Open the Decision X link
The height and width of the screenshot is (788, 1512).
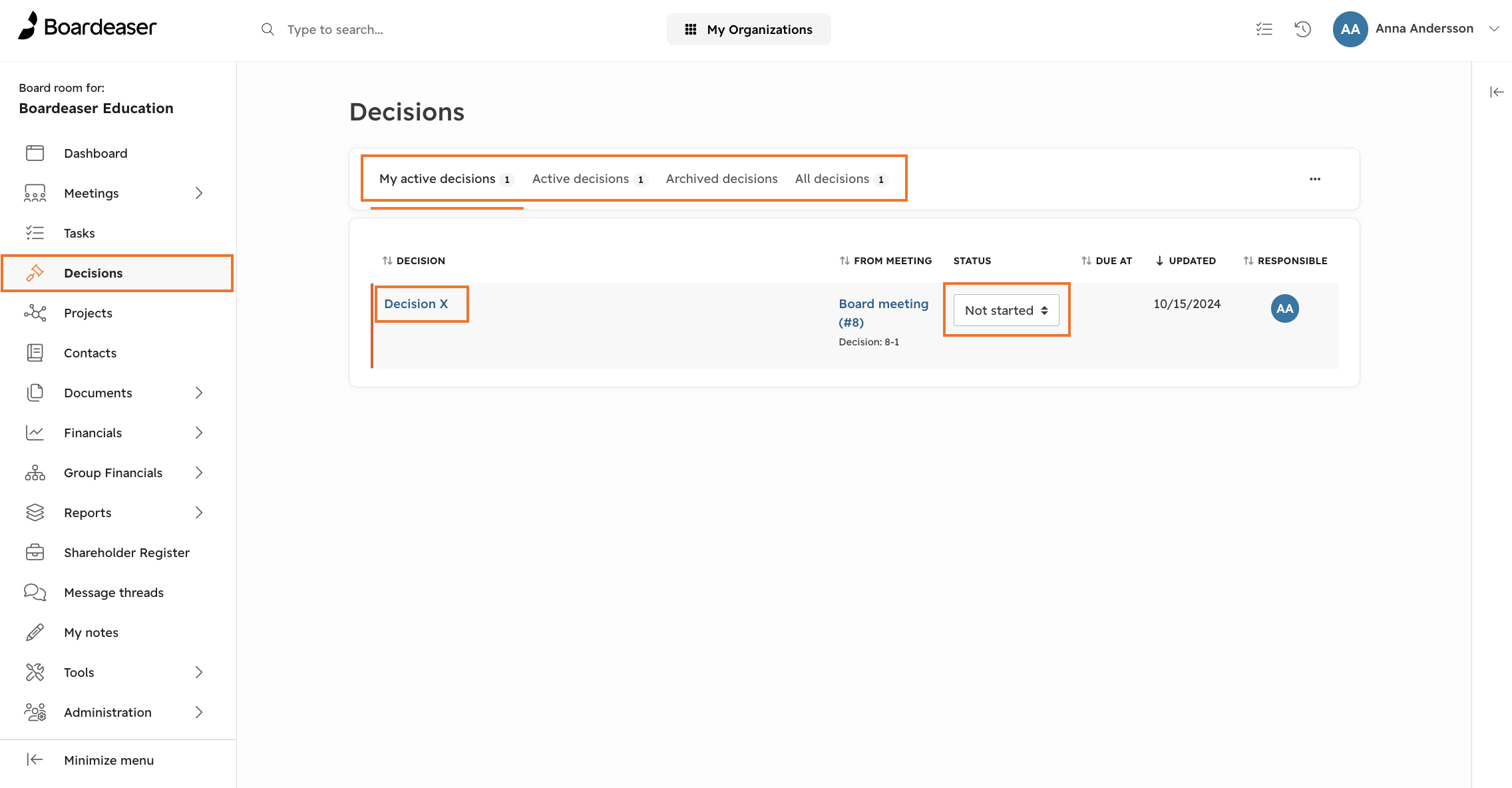[x=416, y=304]
